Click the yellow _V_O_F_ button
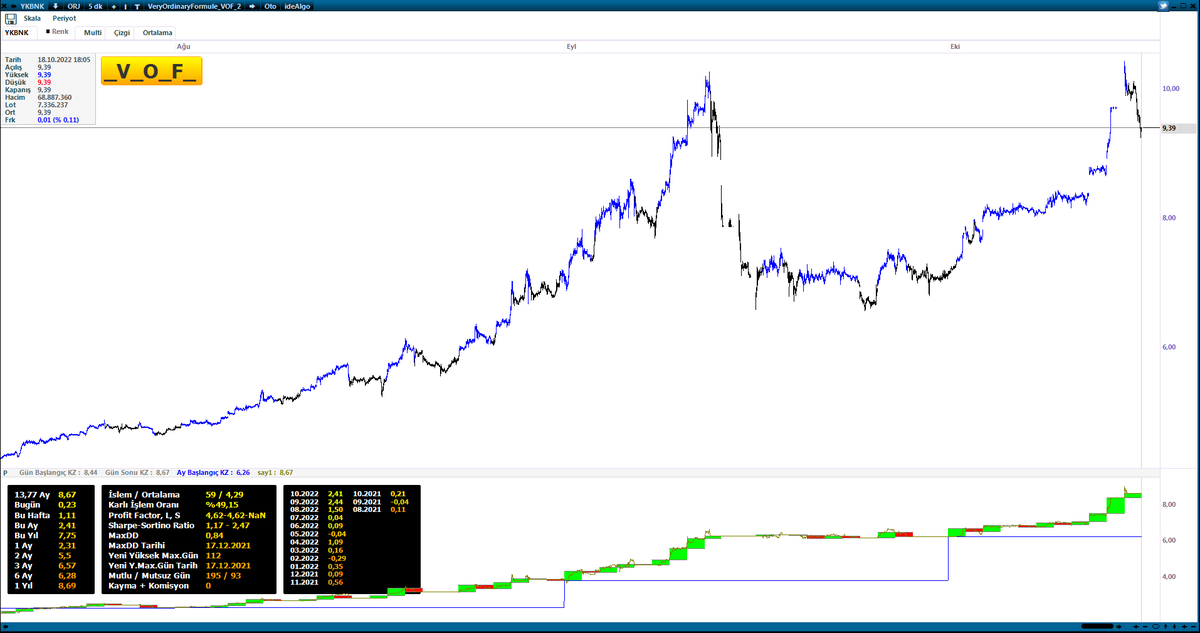Screen dimensions: 1200x633 click(x=151, y=70)
